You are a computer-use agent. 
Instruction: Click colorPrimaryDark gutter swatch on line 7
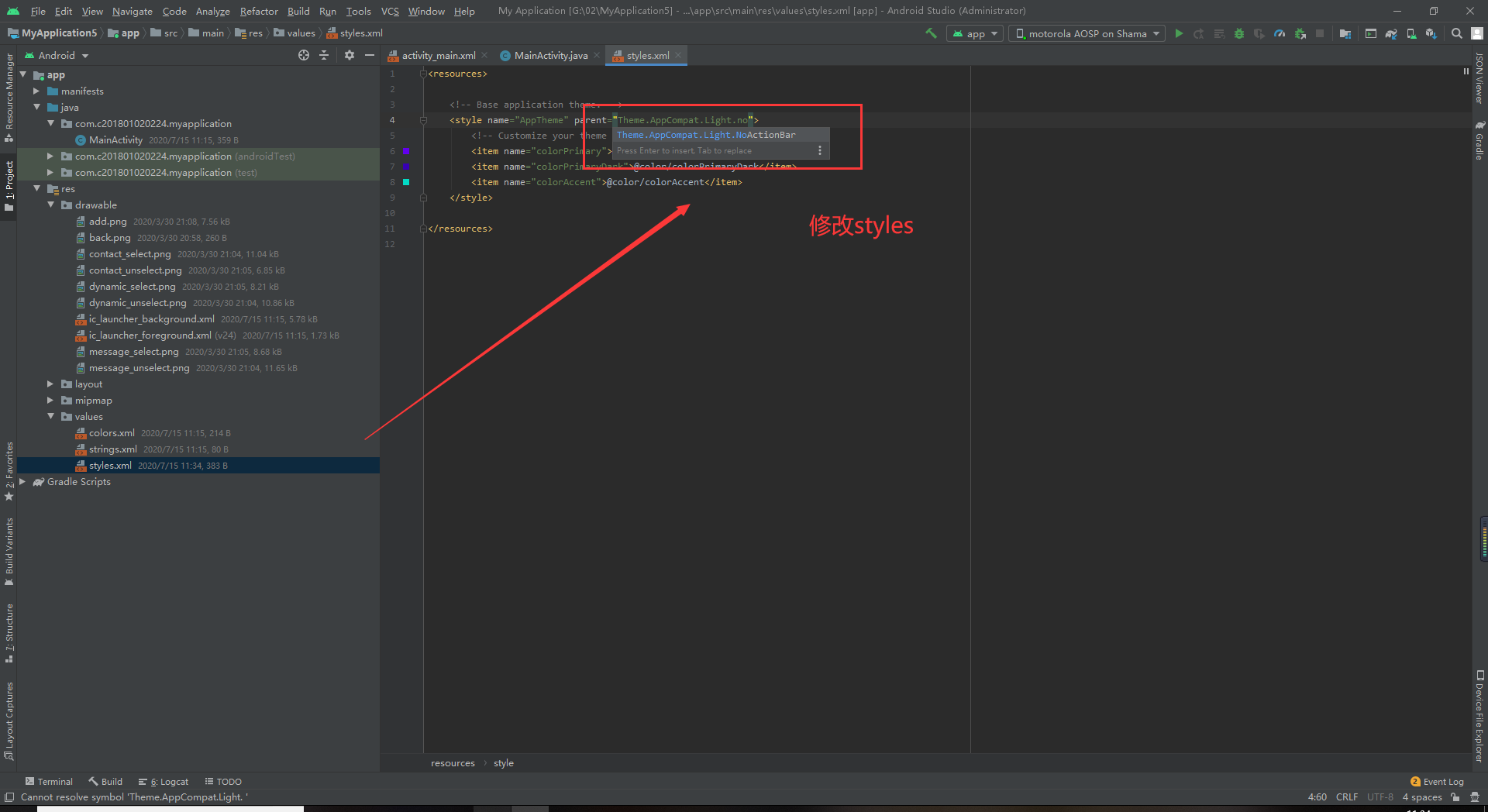[x=406, y=167]
